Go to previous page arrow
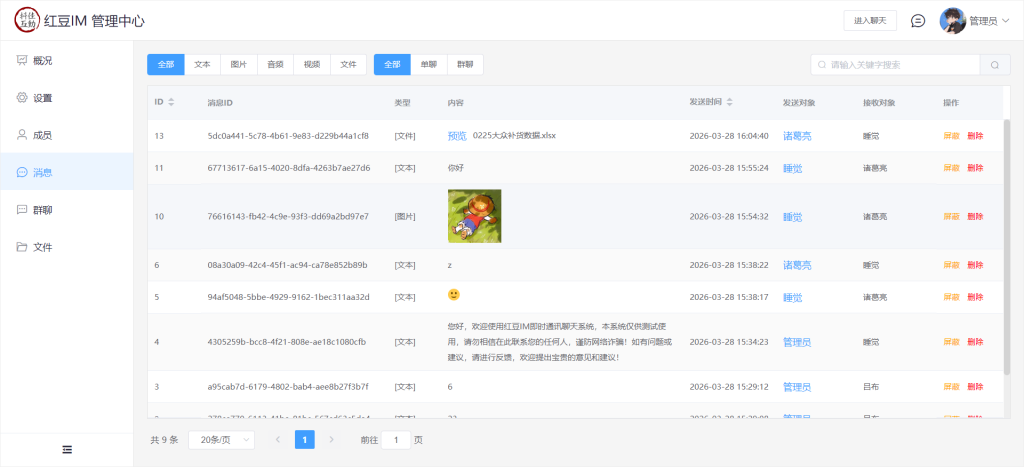1024x467 pixels. 278,440
